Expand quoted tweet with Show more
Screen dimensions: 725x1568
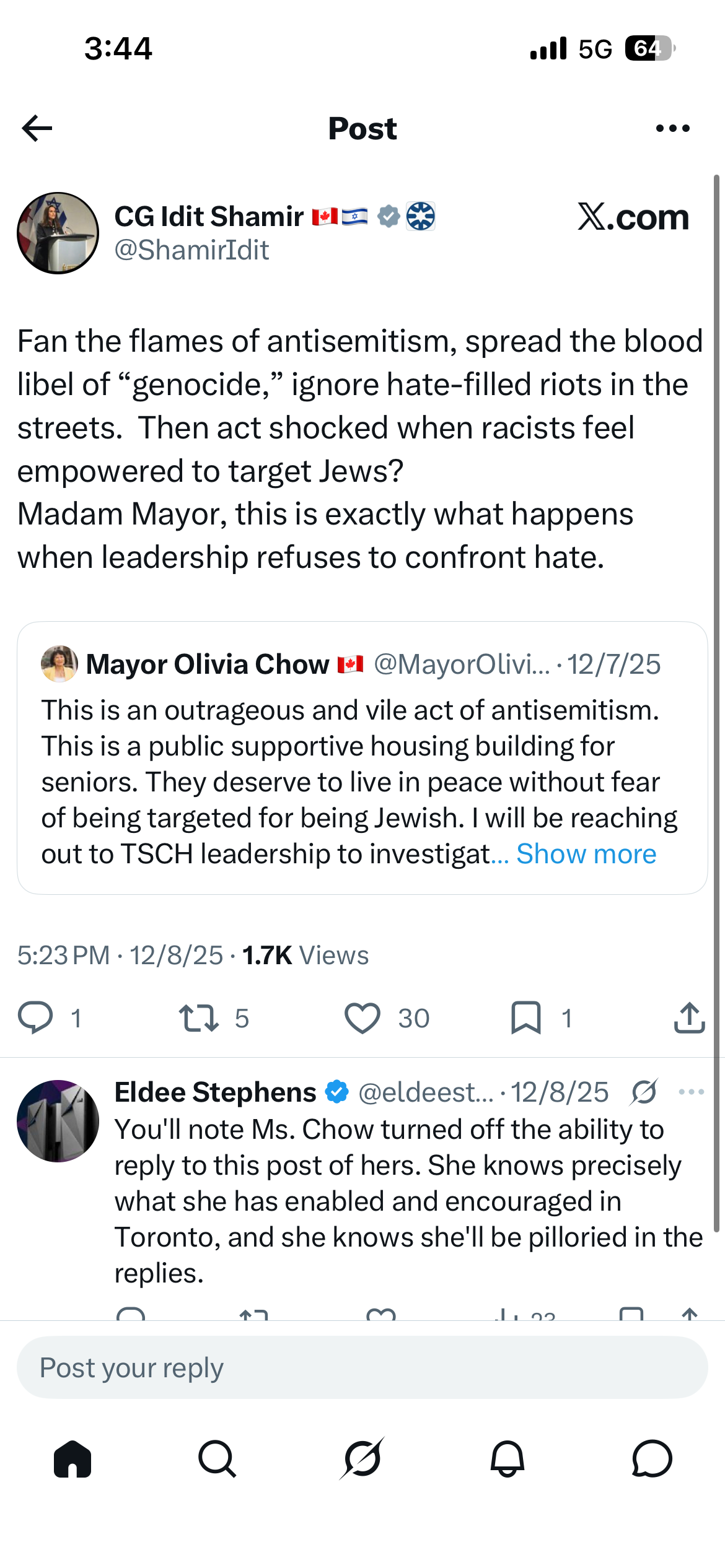point(586,854)
